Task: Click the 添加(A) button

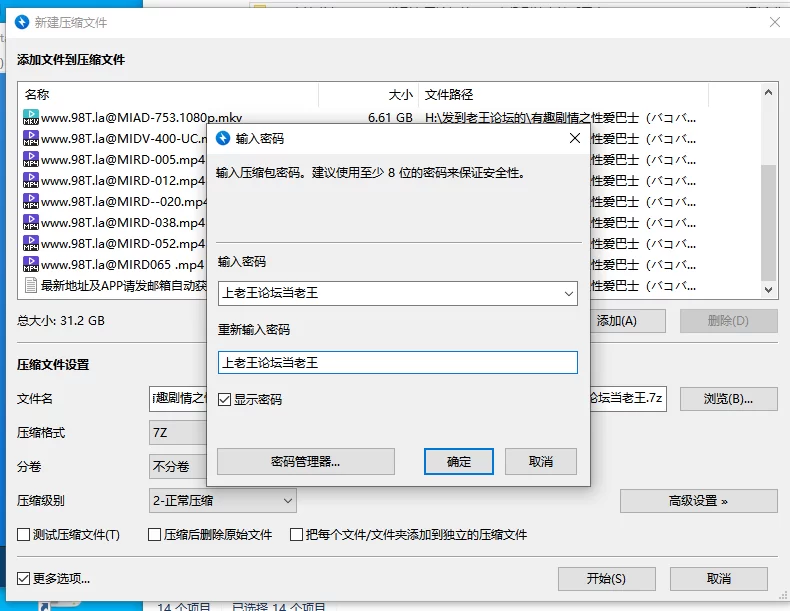Action: [x=628, y=321]
